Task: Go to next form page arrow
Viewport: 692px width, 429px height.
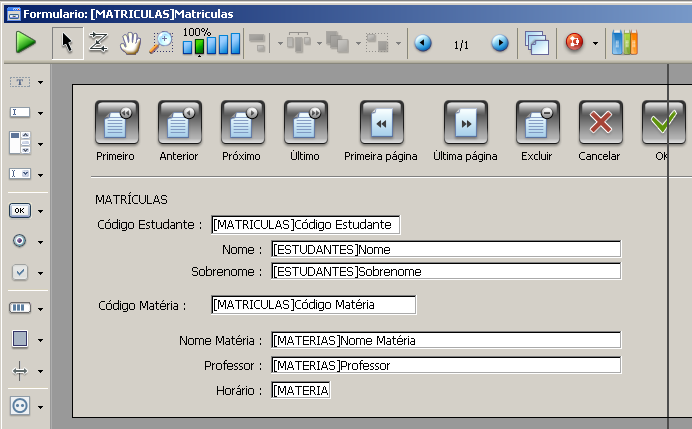Action: pyautogui.click(x=500, y=44)
